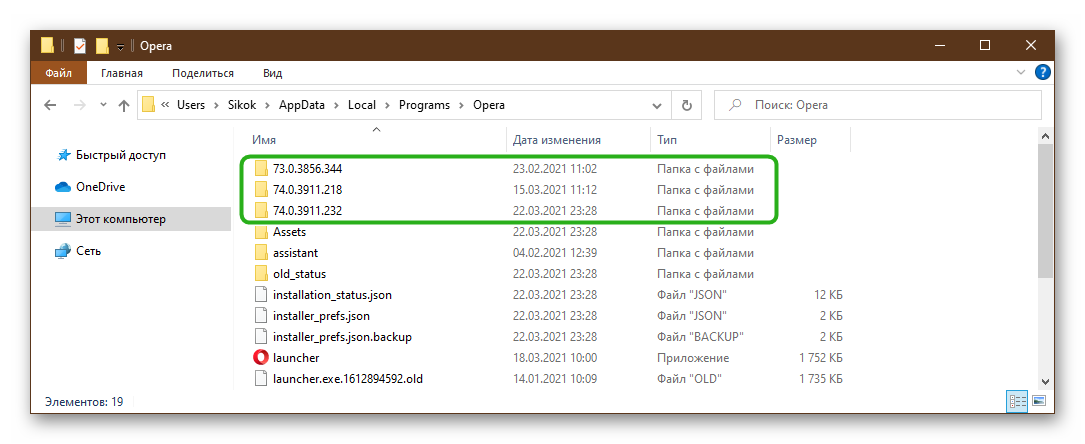Expand the ribbon with the chevron
The height and width of the screenshot is (444, 1085).
(1021, 72)
